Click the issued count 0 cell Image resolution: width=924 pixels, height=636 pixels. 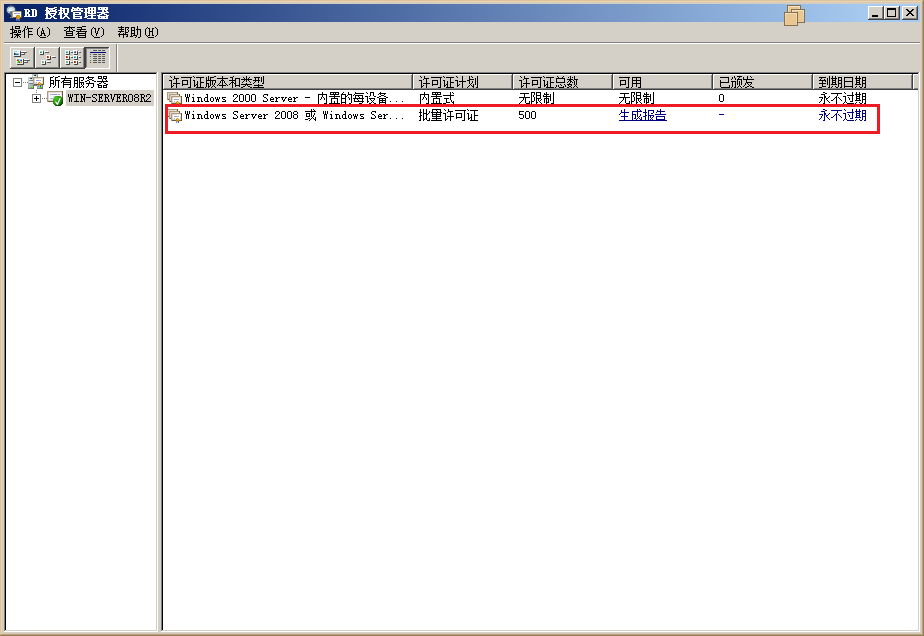click(x=721, y=98)
